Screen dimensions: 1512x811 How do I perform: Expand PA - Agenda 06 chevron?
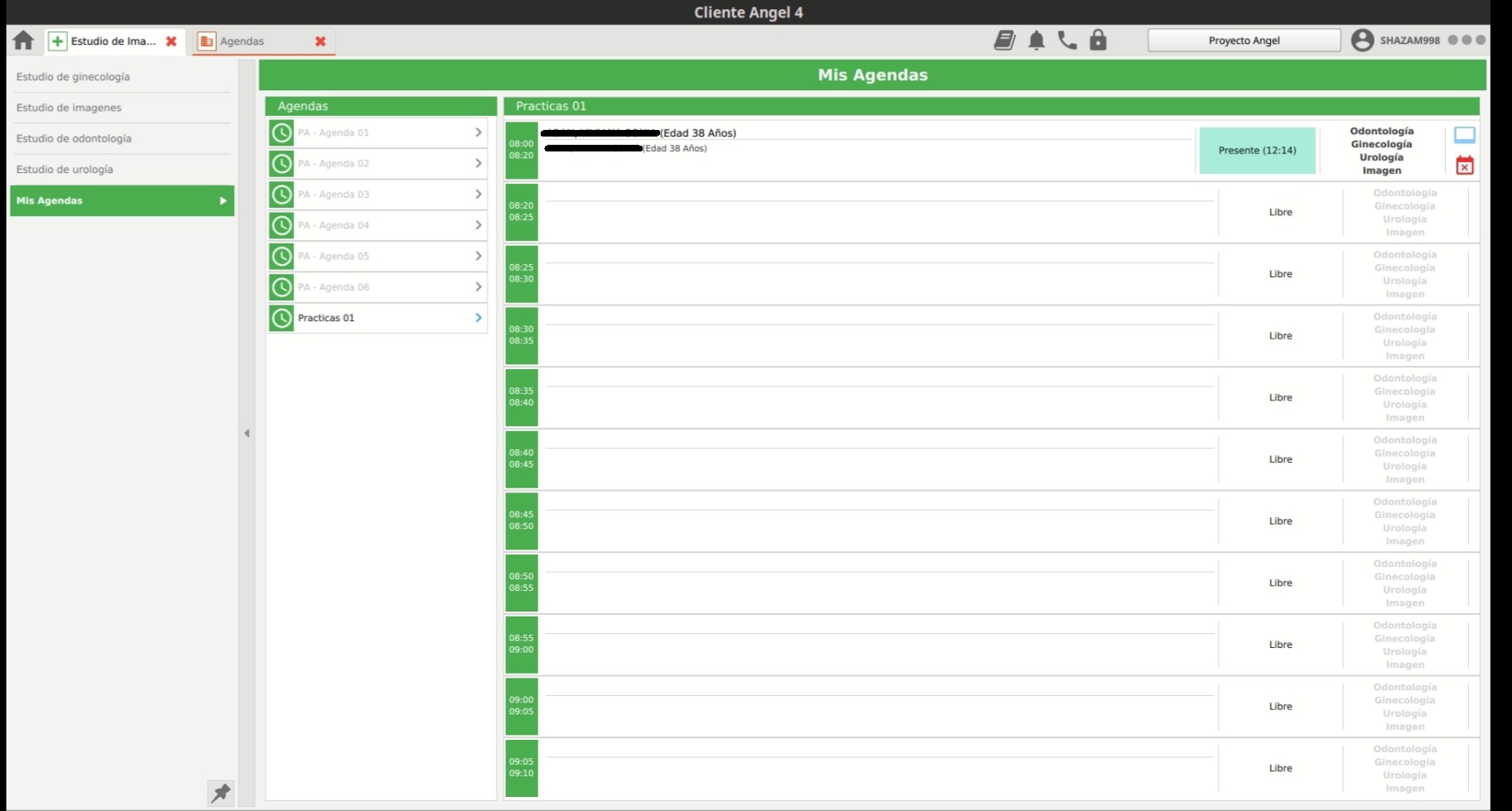478,287
